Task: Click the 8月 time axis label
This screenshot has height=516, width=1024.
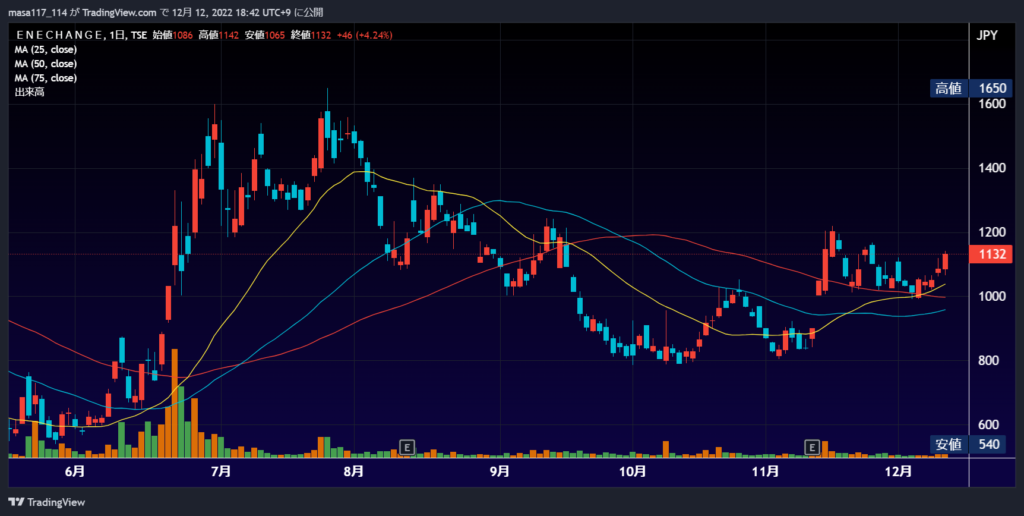Action: click(353, 472)
